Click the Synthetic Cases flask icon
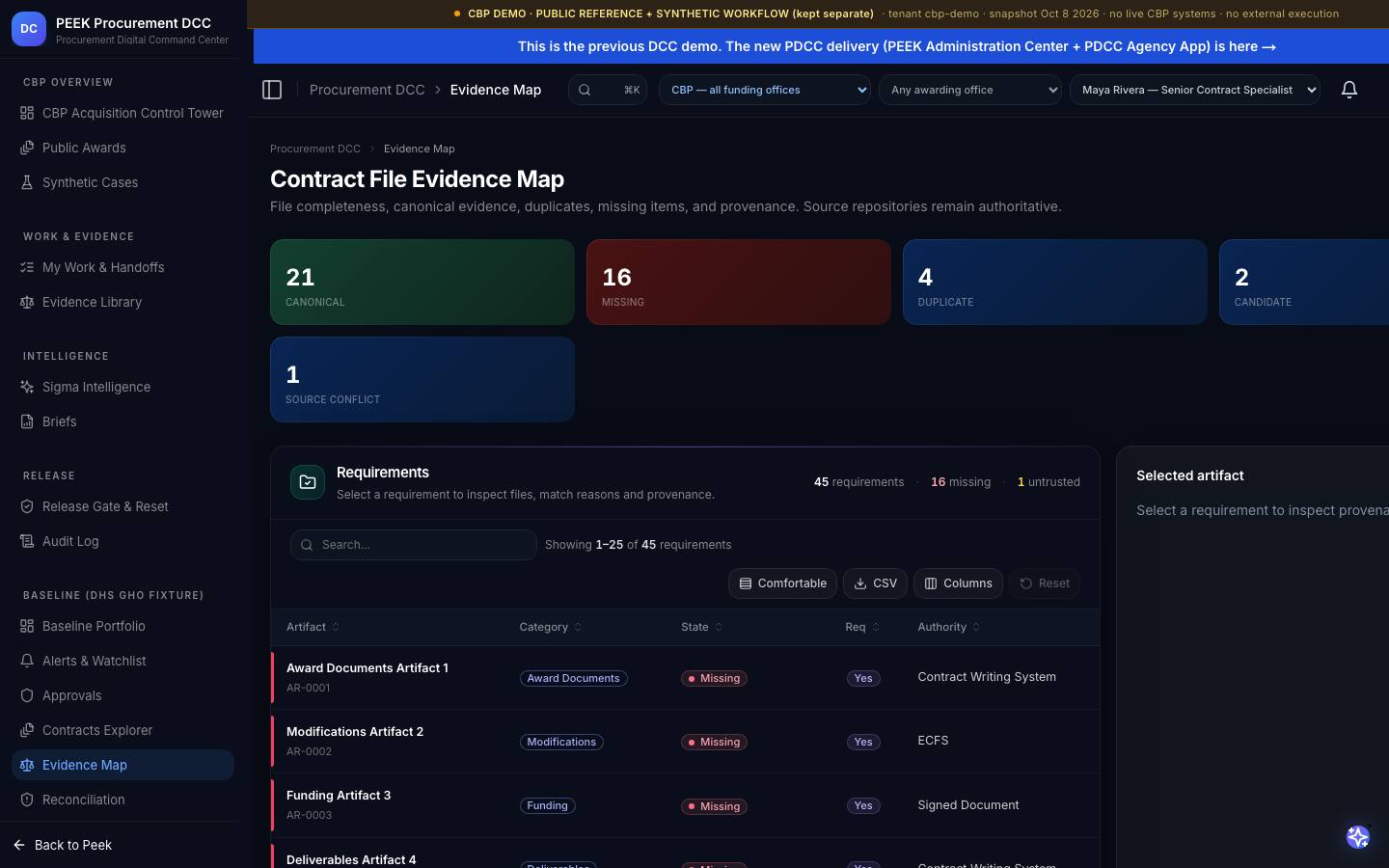Image resolution: width=1389 pixels, height=868 pixels. point(27,182)
